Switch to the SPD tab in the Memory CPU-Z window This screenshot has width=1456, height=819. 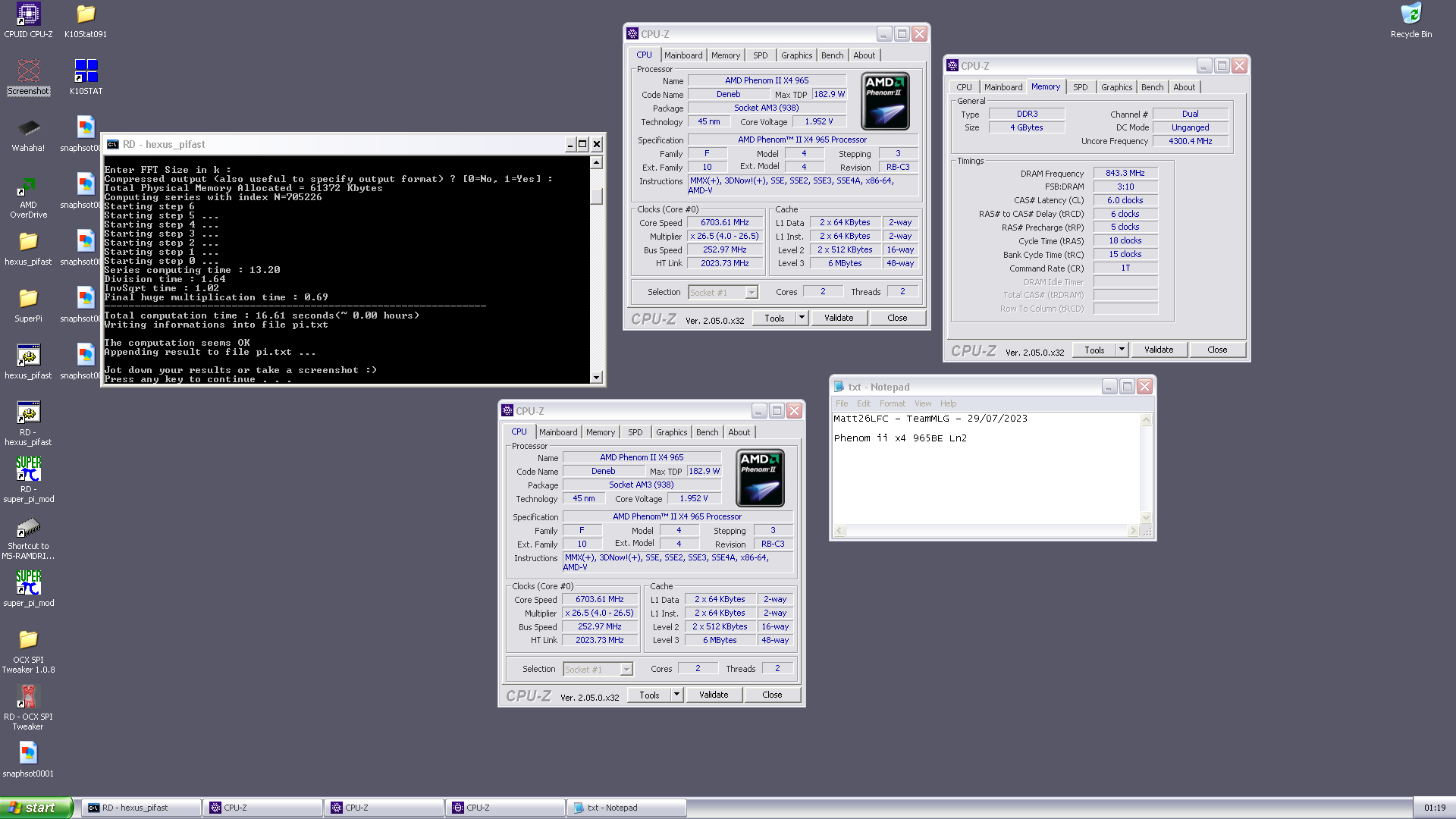(1080, 87)
